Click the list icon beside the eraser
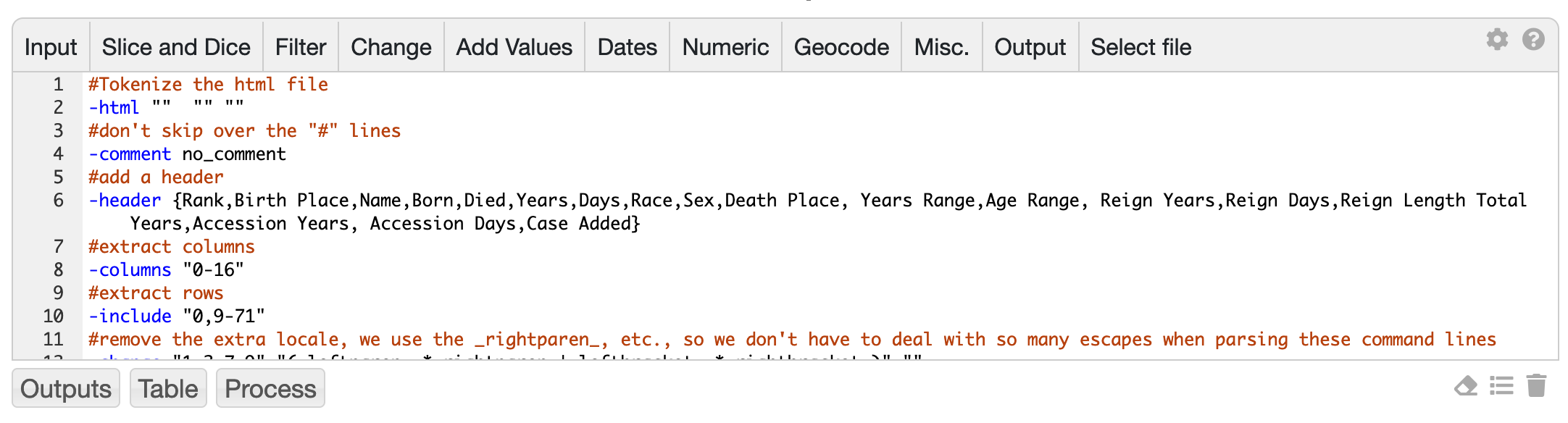 coord(1502,386)
